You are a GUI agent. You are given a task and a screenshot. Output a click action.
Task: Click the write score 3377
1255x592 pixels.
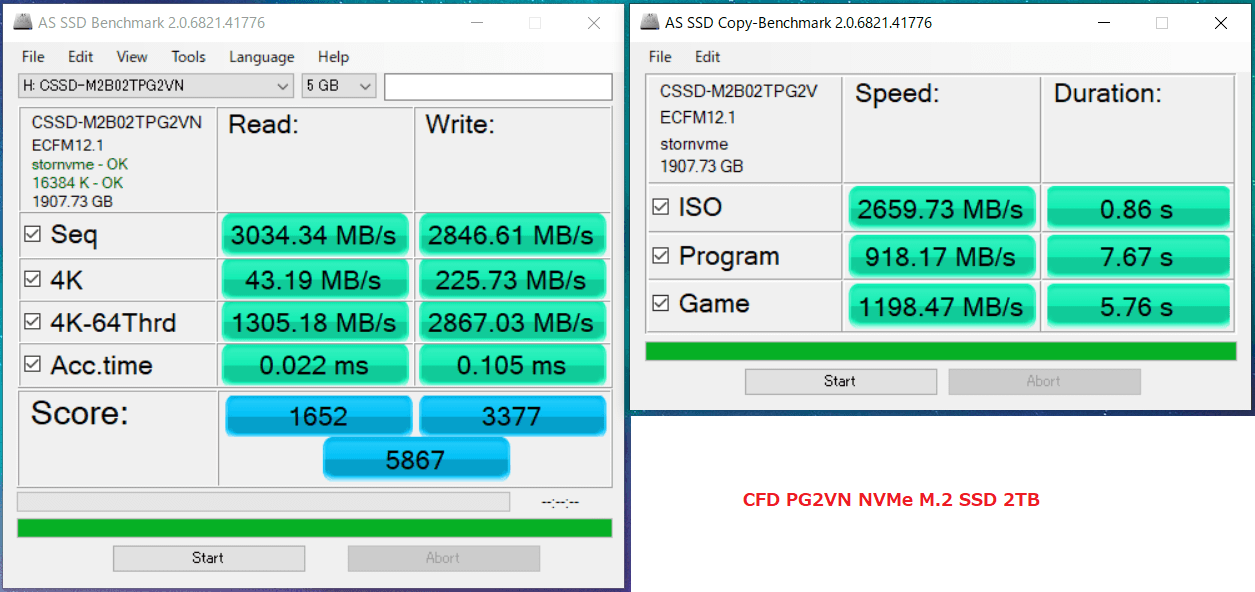tap(512, 416)
